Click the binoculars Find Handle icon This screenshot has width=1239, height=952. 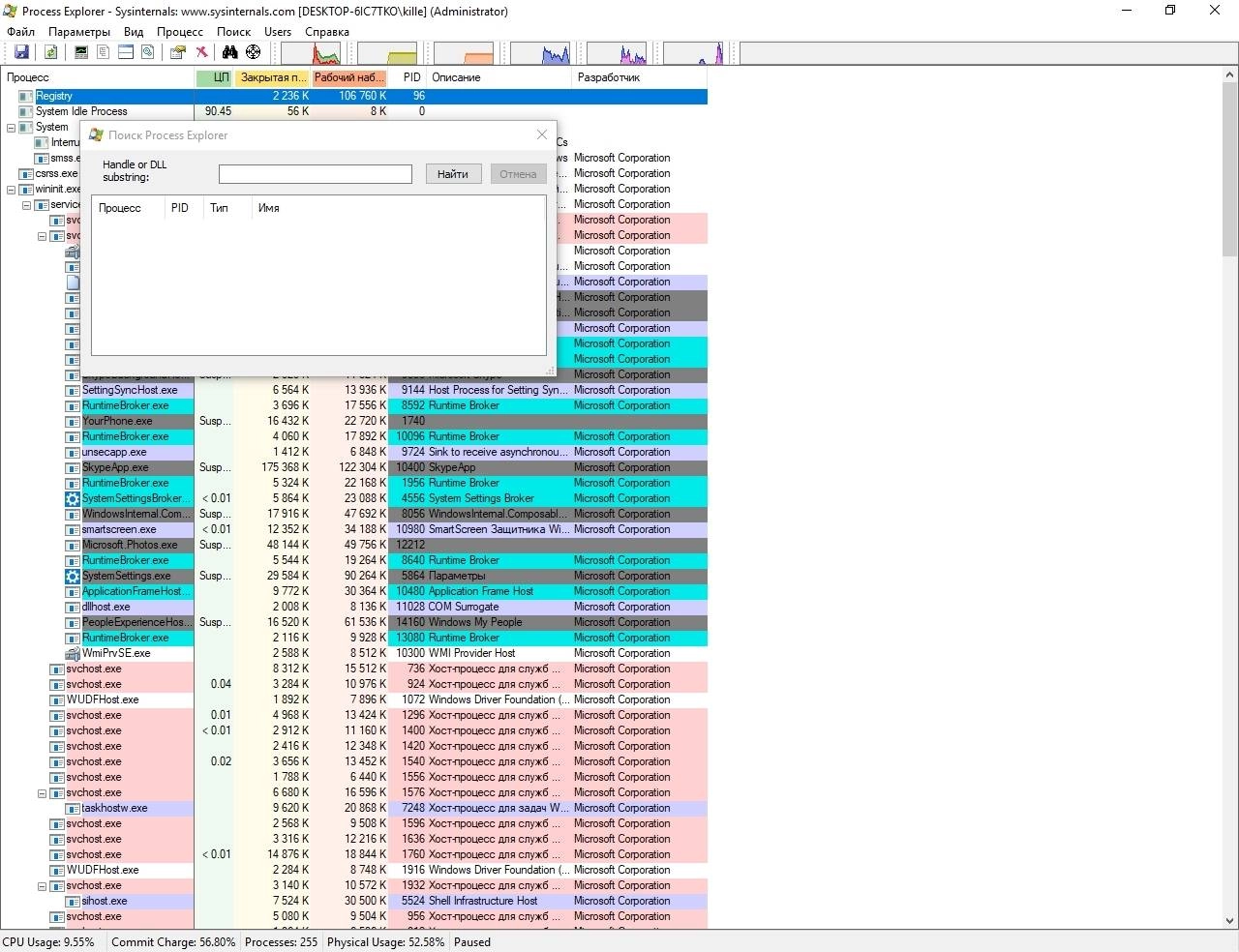[x=230, y=52]
